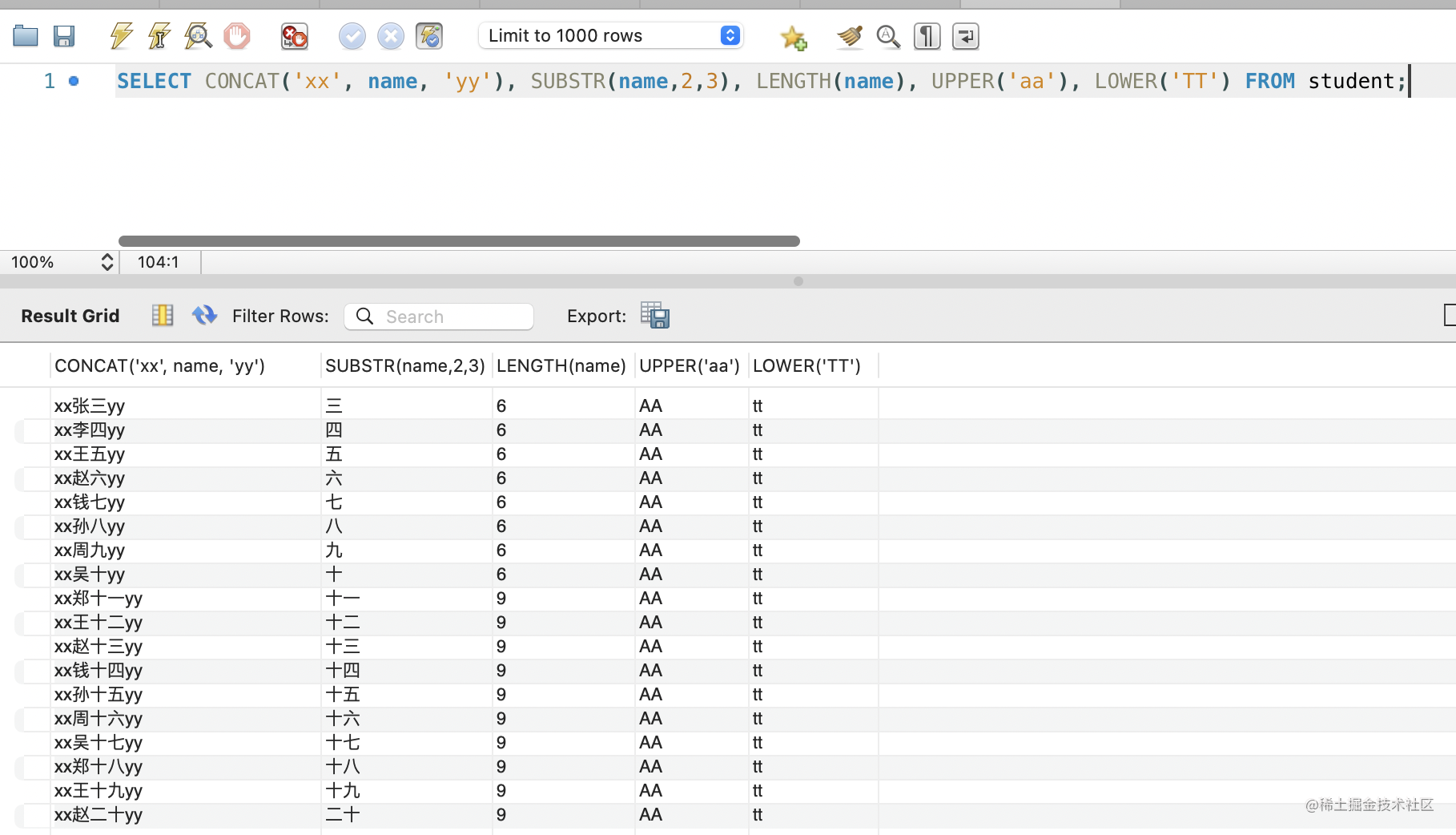Save query to snippets using the star icon

[x=793, y=37]
